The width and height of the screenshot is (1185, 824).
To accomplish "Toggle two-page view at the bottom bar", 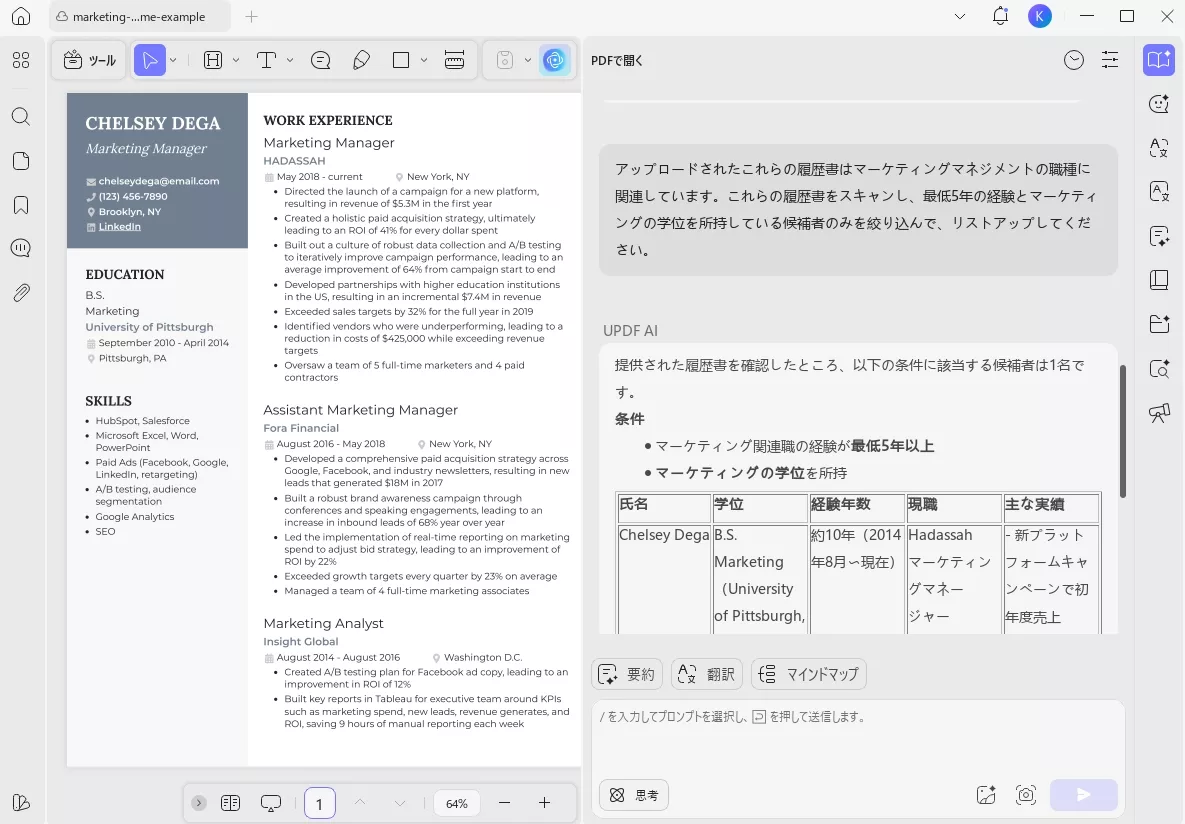I will pyautogui.click(x=231, y=802).
